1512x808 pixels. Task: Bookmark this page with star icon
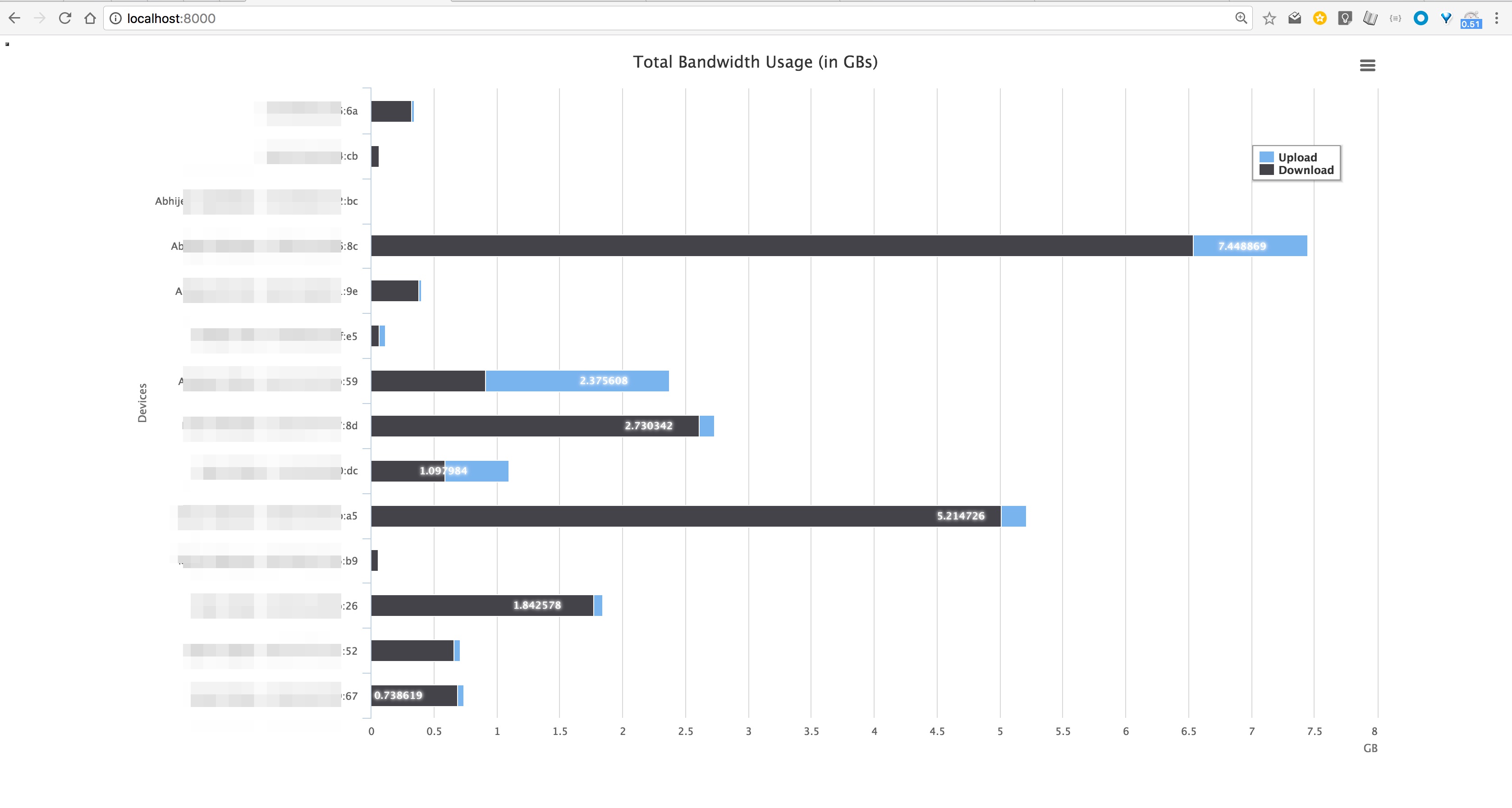tap(1269, 18)
